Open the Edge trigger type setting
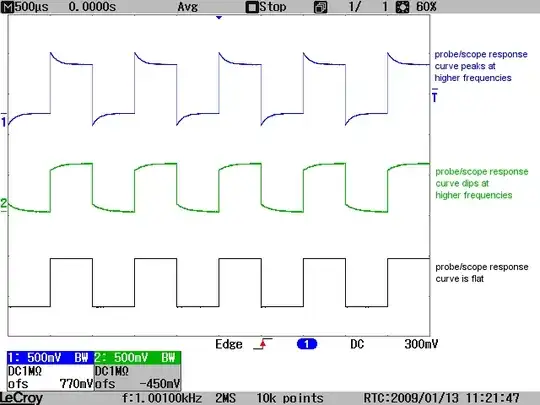This screenshot has width=540, height=405. pos(229,344)
